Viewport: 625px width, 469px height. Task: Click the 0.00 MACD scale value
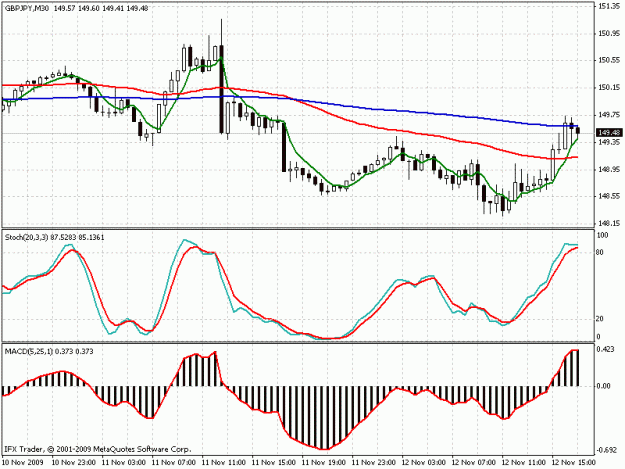point(604,386)
